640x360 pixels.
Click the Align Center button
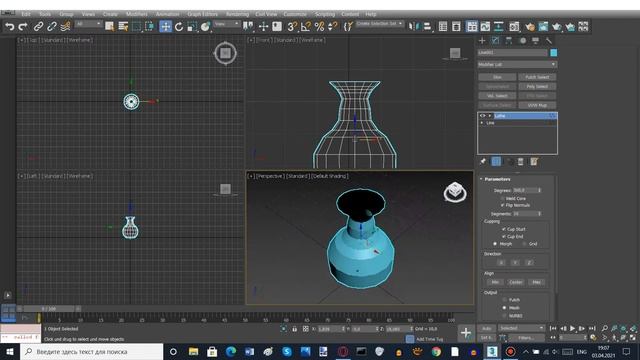(516, 282)
